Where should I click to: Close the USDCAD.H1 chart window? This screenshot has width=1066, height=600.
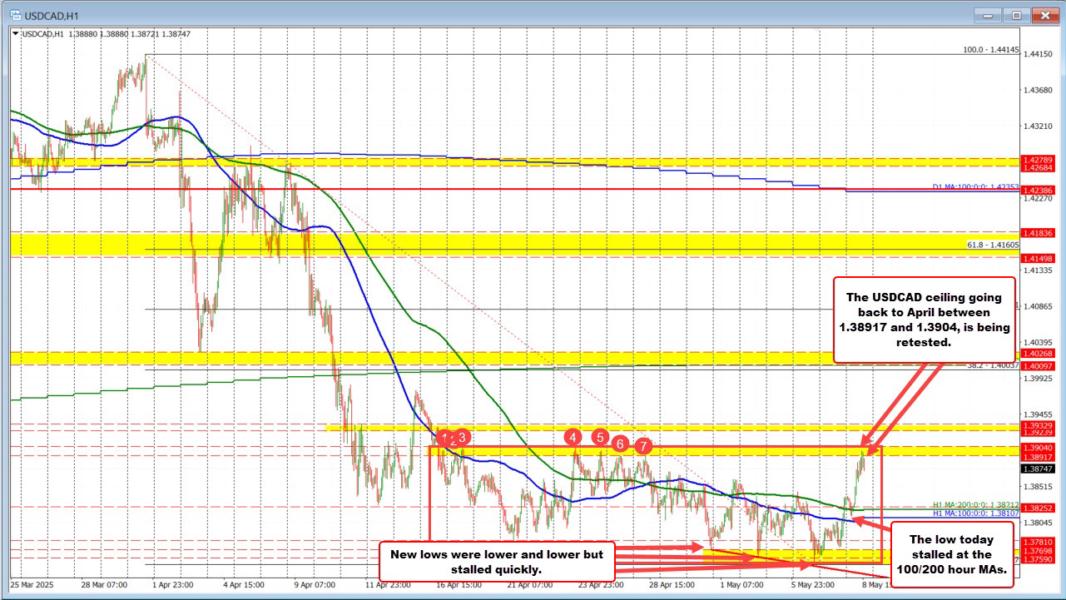[1046, 14]
